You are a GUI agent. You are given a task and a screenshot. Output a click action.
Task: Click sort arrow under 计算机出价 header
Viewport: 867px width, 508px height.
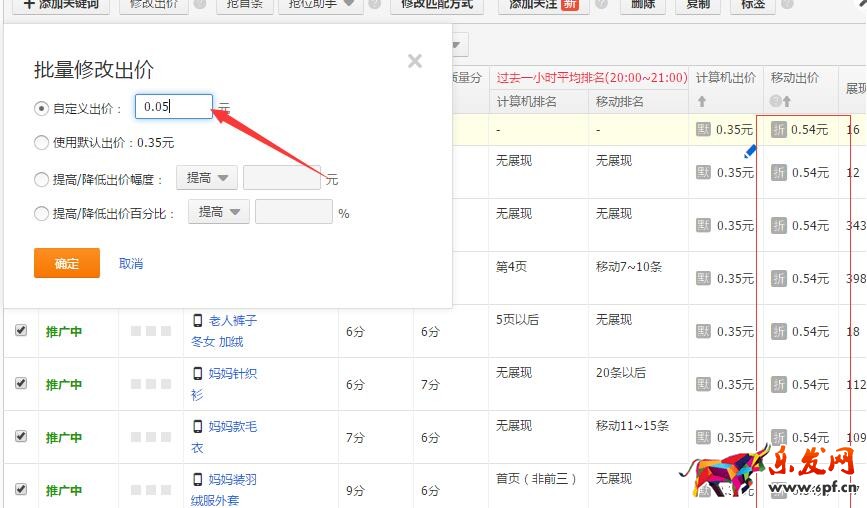702,101
